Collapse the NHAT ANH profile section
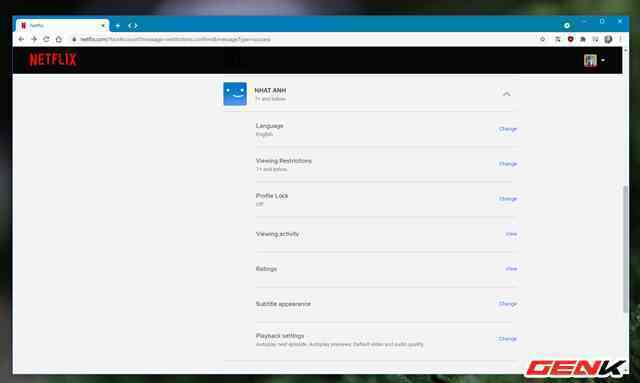Image resolution: width=640 pixels, height=383 pixels. coord(506,94)
